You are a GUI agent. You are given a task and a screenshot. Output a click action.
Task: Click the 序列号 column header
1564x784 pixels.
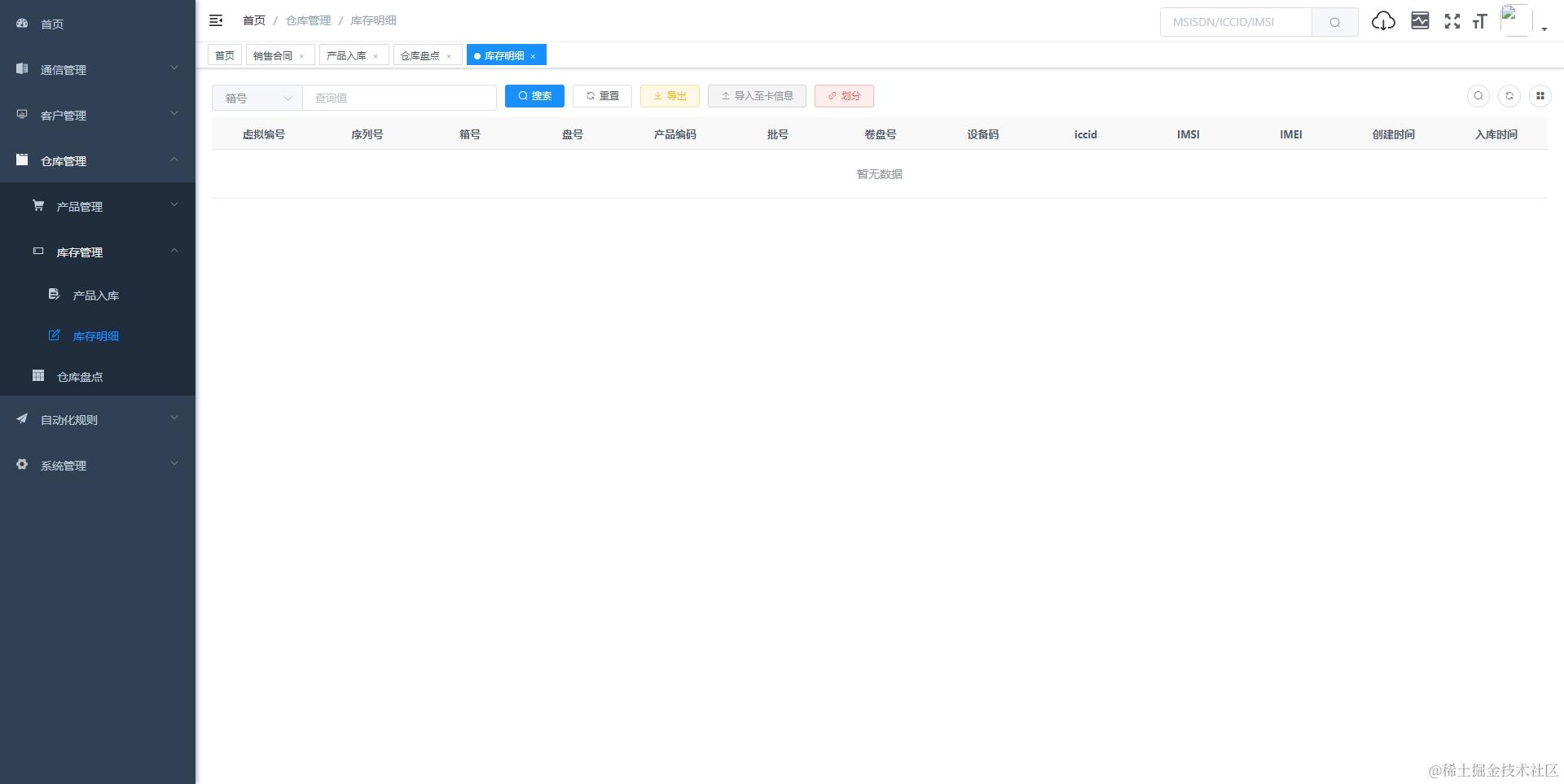[x=367, y=134]
